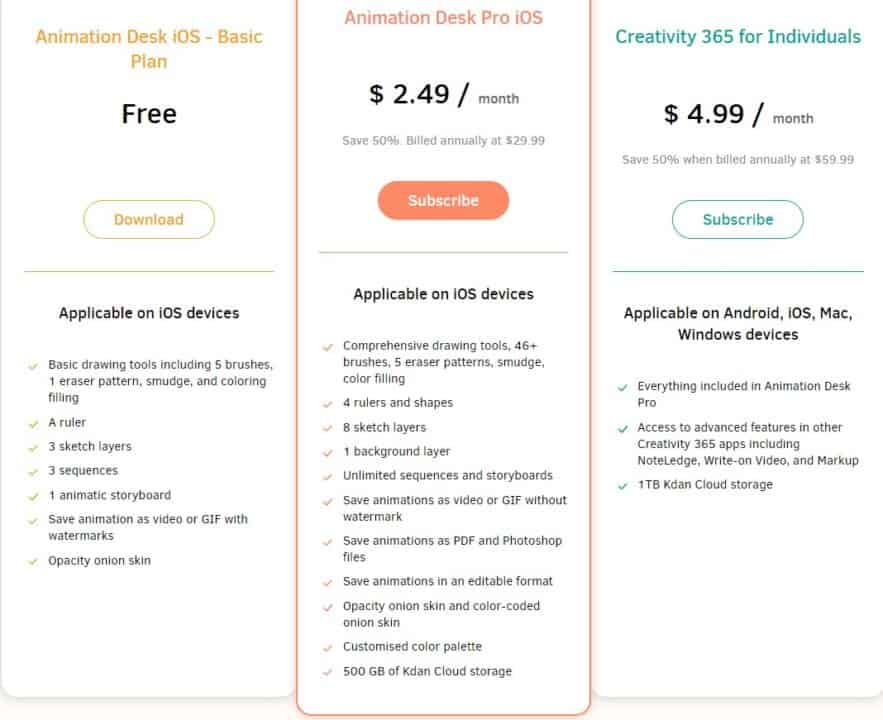Click the checkmark next to 'Customised color palette'
Viewport: 883px width, 720px height.
pos(327,648)
